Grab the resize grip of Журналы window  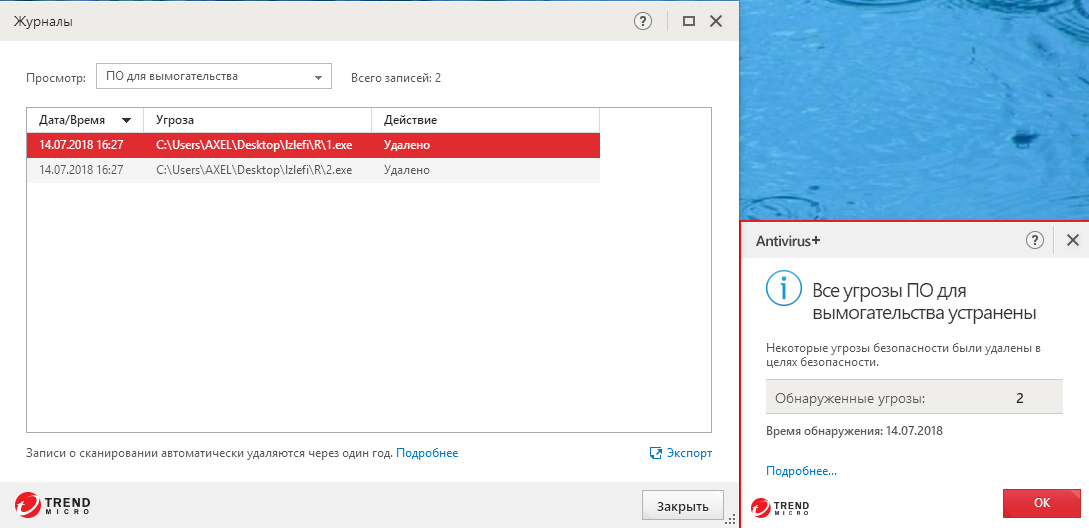pyautogui.click(x=731, y=520)
